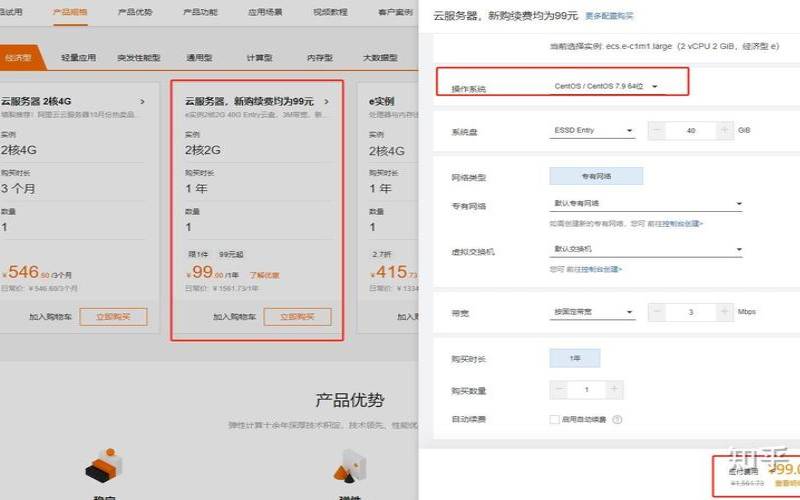Click arrow icon on 云服务器 2核4G card

[x=142, y=101]
